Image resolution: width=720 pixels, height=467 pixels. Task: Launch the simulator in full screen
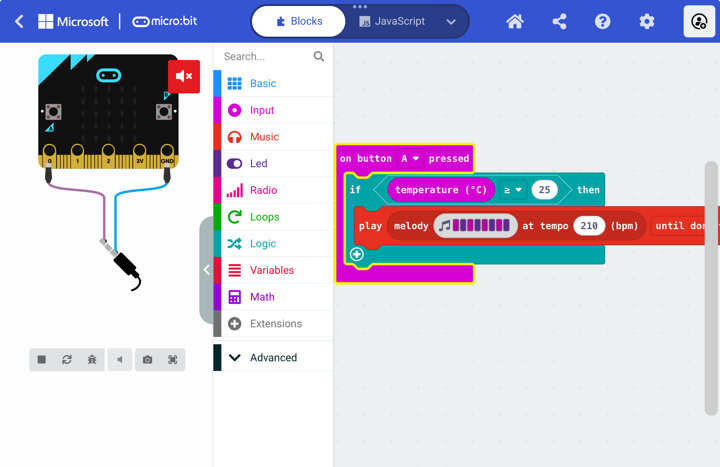coord(172,360)
